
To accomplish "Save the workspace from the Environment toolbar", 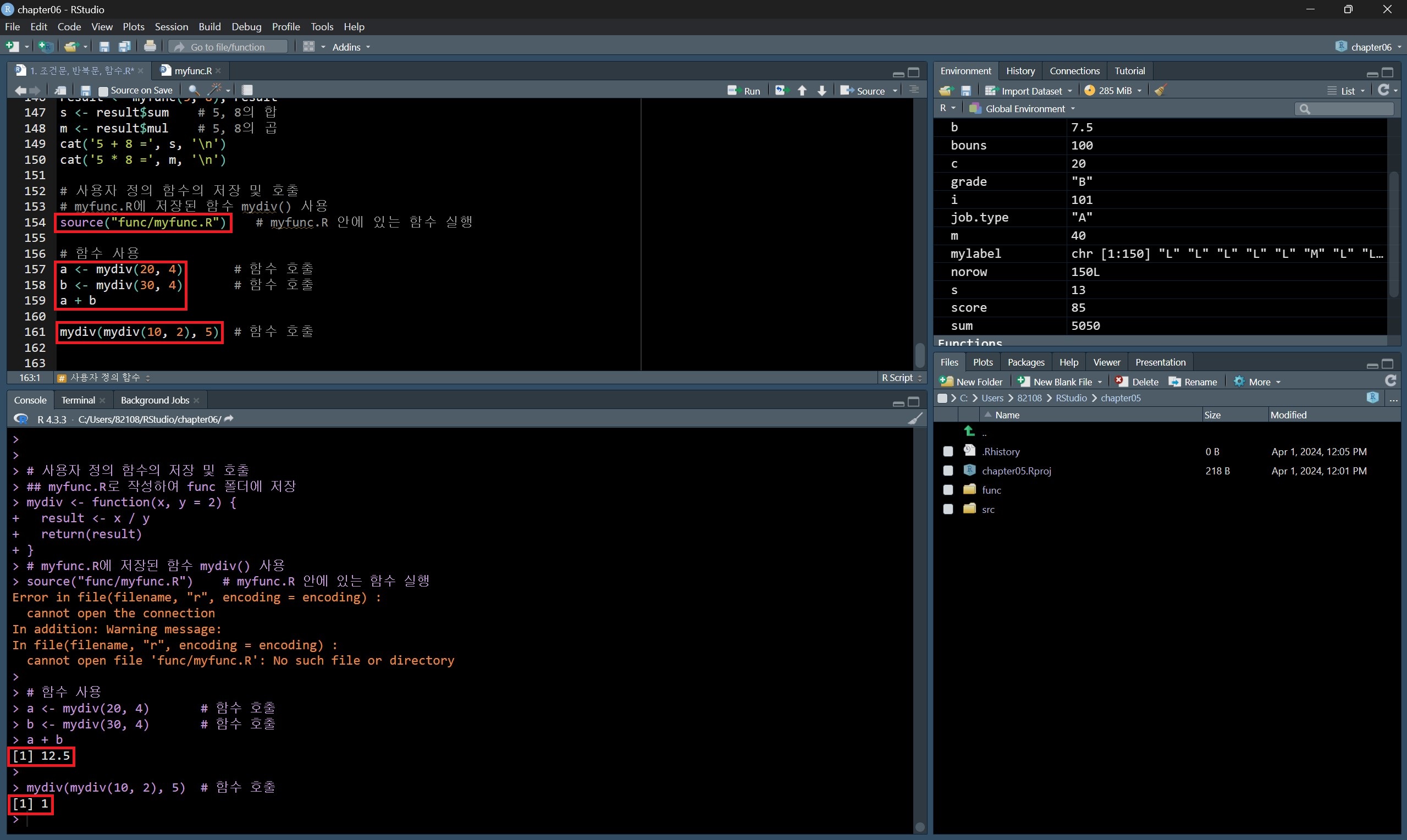I will click(966, 91).
